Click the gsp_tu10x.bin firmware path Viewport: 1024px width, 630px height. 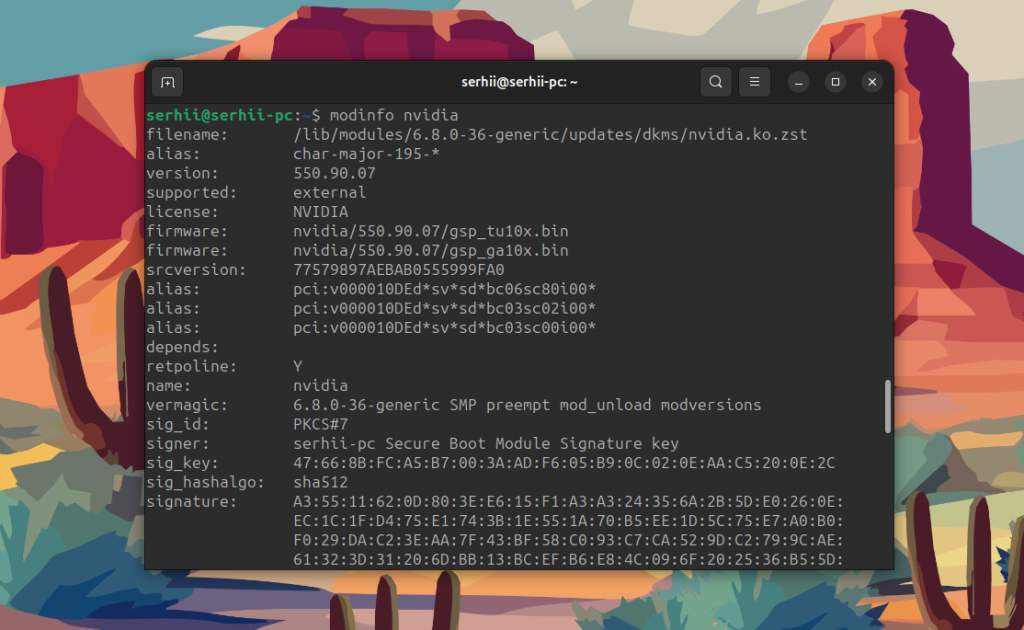[430, 231]
